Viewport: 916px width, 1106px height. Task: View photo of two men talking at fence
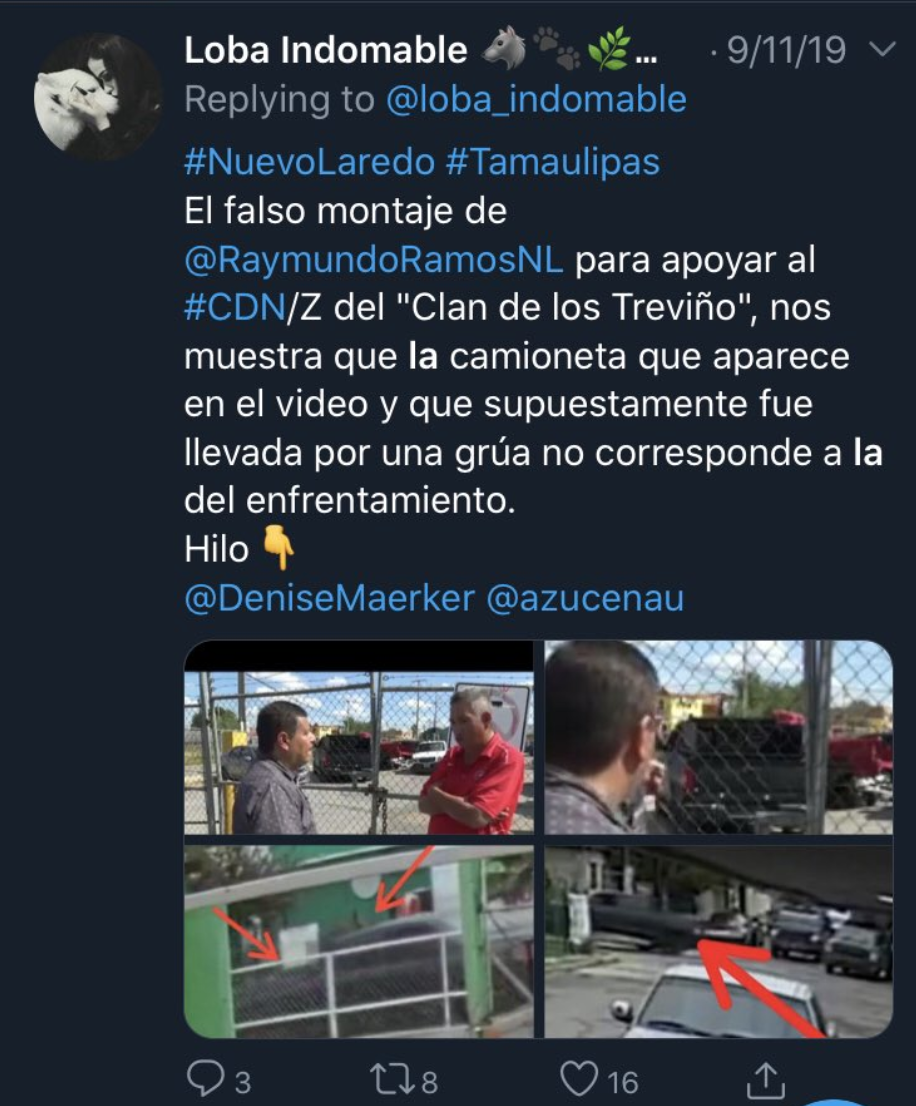tap(359, 737)
